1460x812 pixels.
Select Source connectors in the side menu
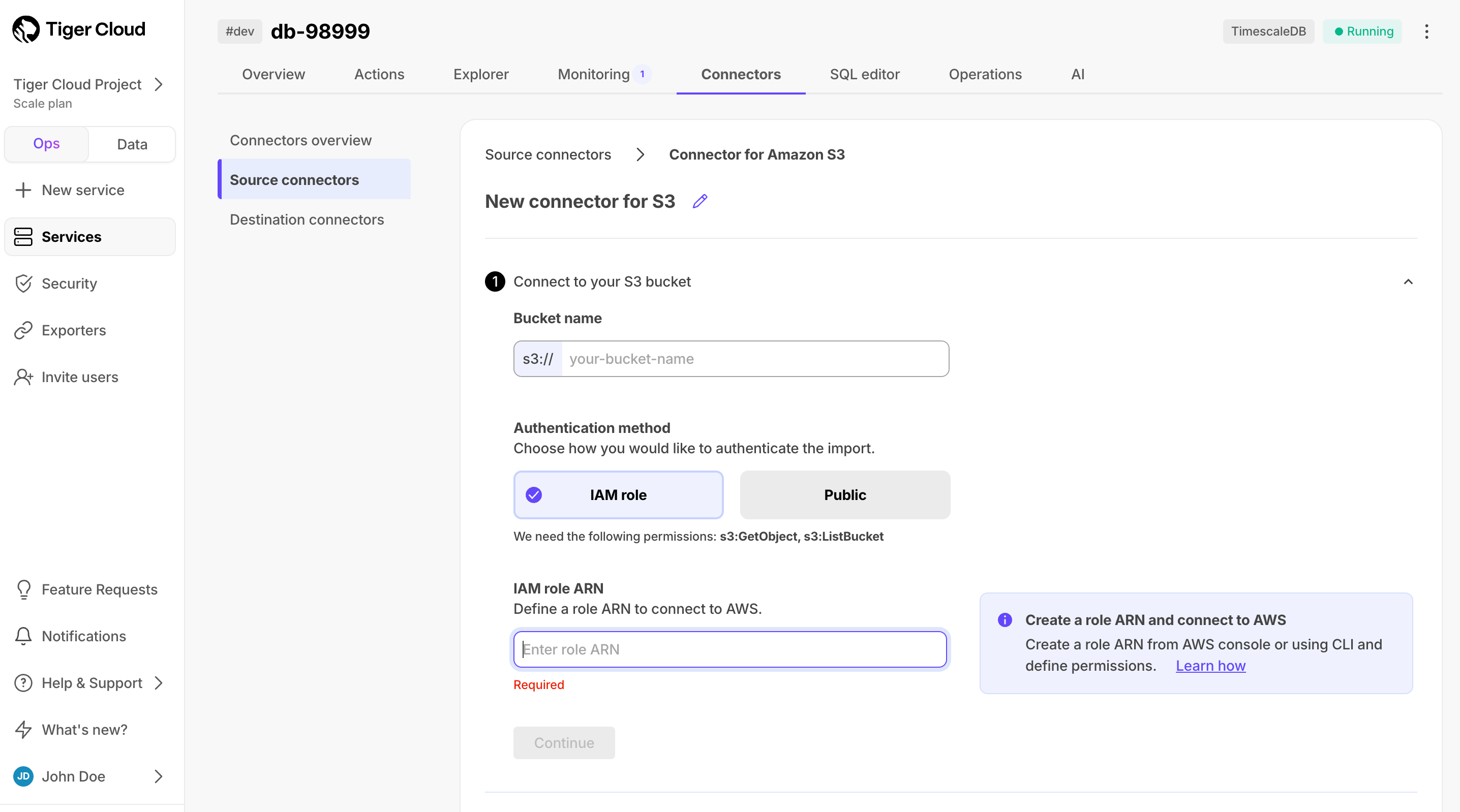(x=314, y=180)
